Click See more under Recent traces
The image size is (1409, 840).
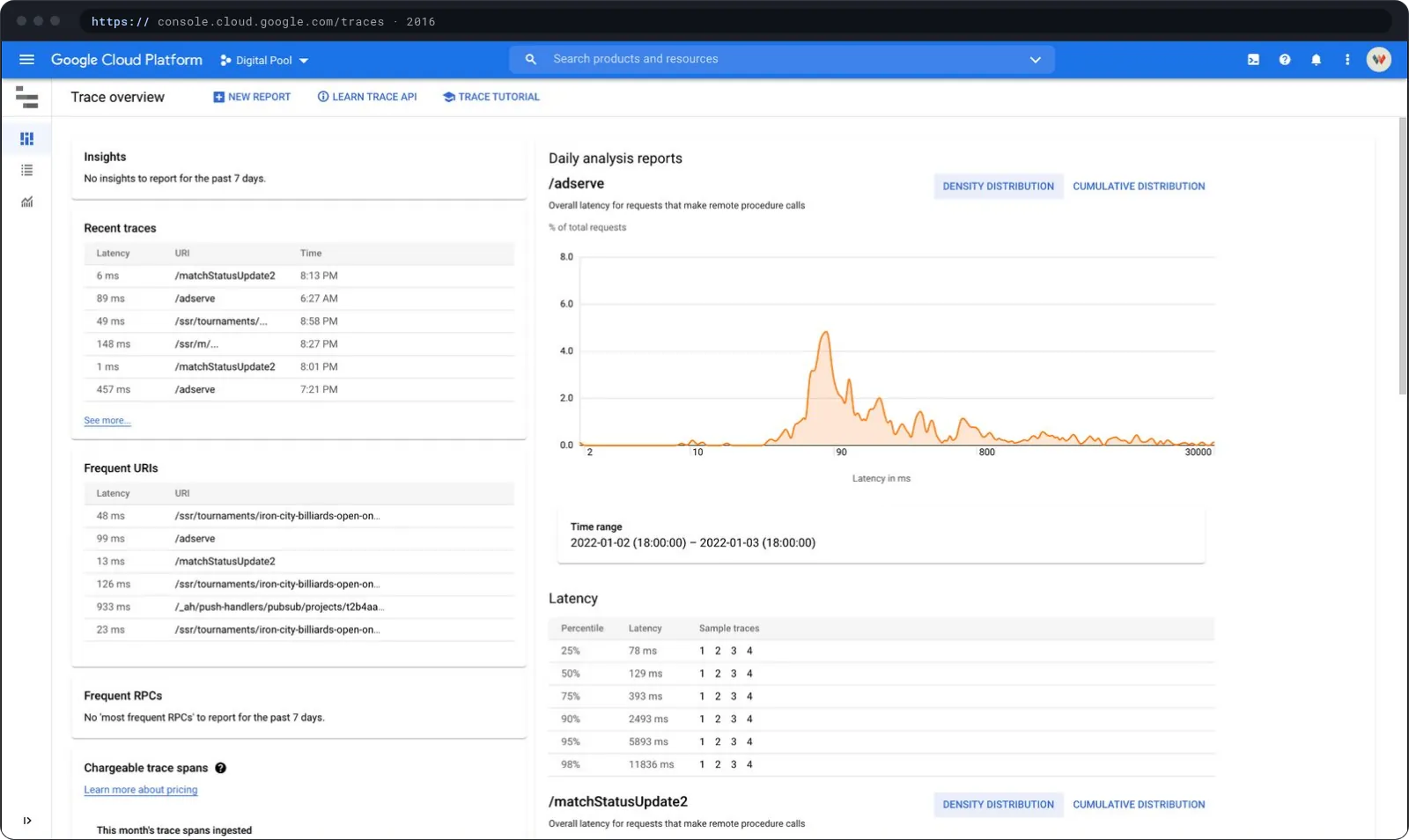click(x=107, y=421)
